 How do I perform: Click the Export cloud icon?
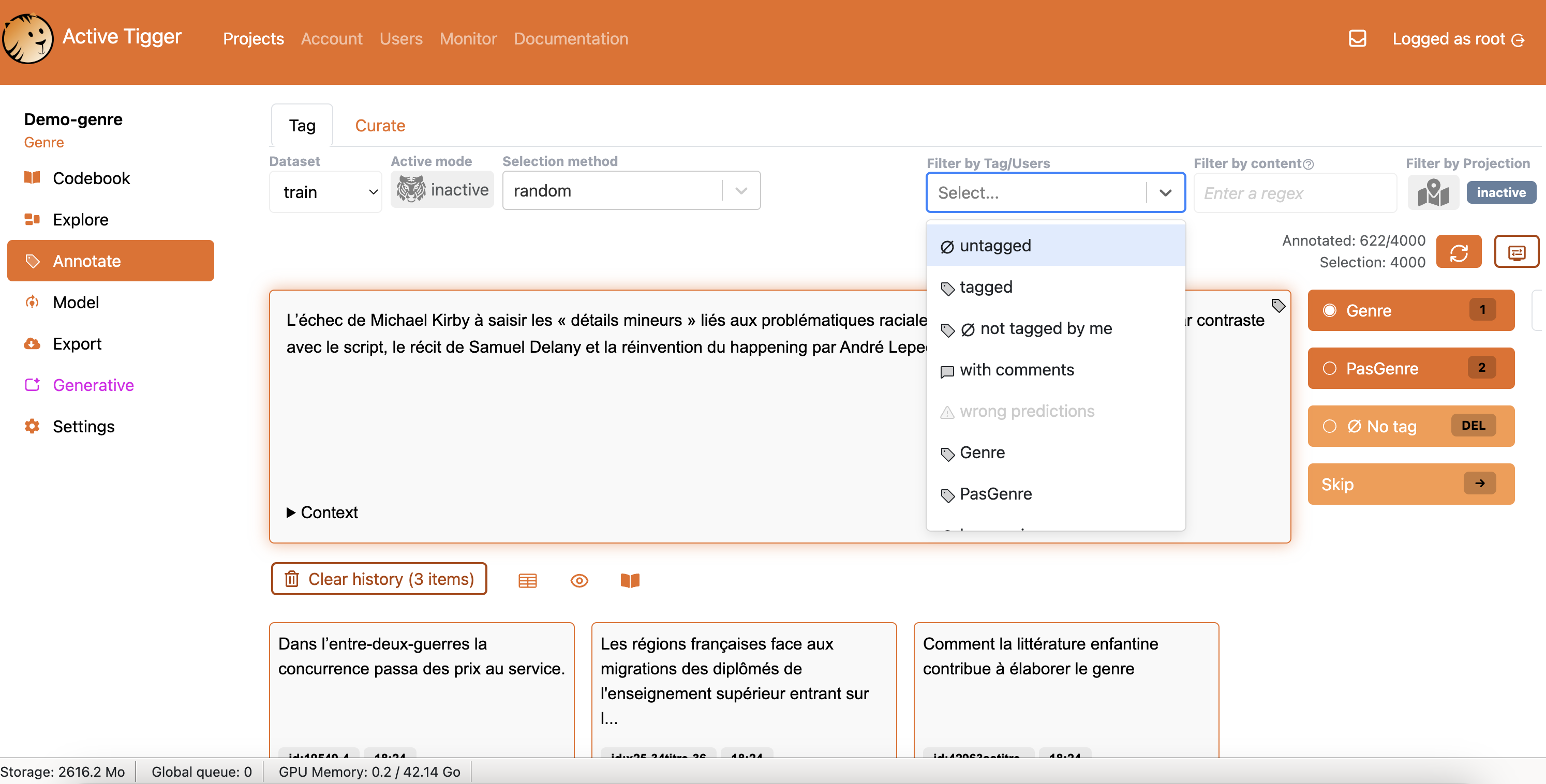pos(33,343)
